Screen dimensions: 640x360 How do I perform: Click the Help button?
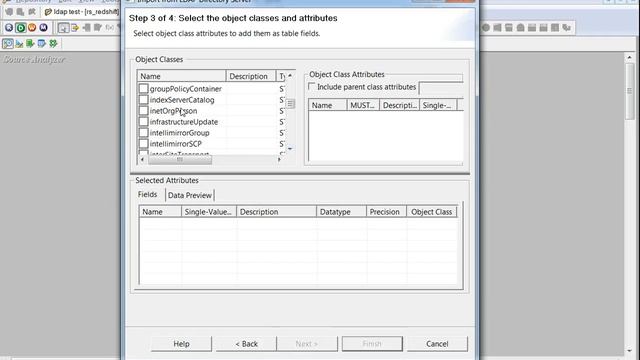181,344
